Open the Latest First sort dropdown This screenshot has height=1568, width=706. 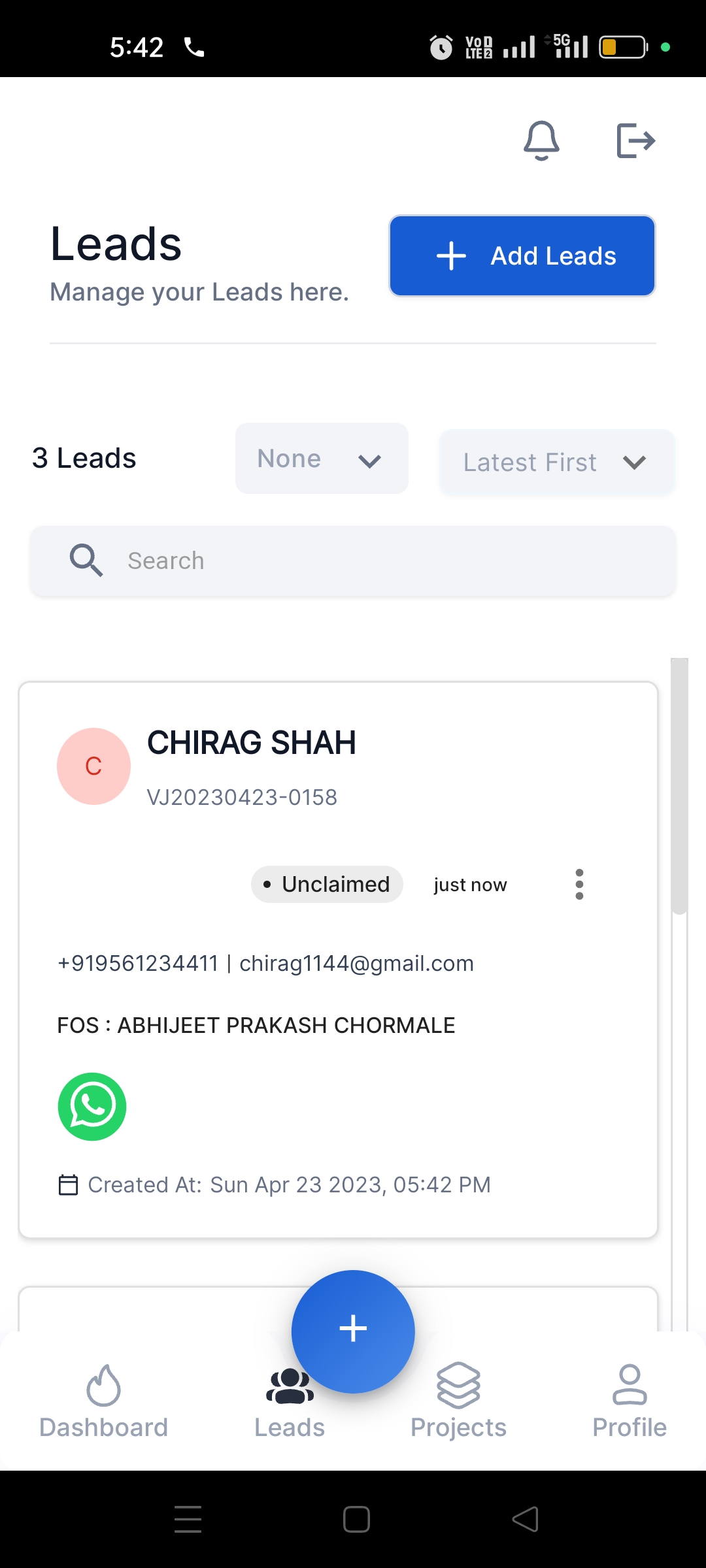[x=556, y=463]
